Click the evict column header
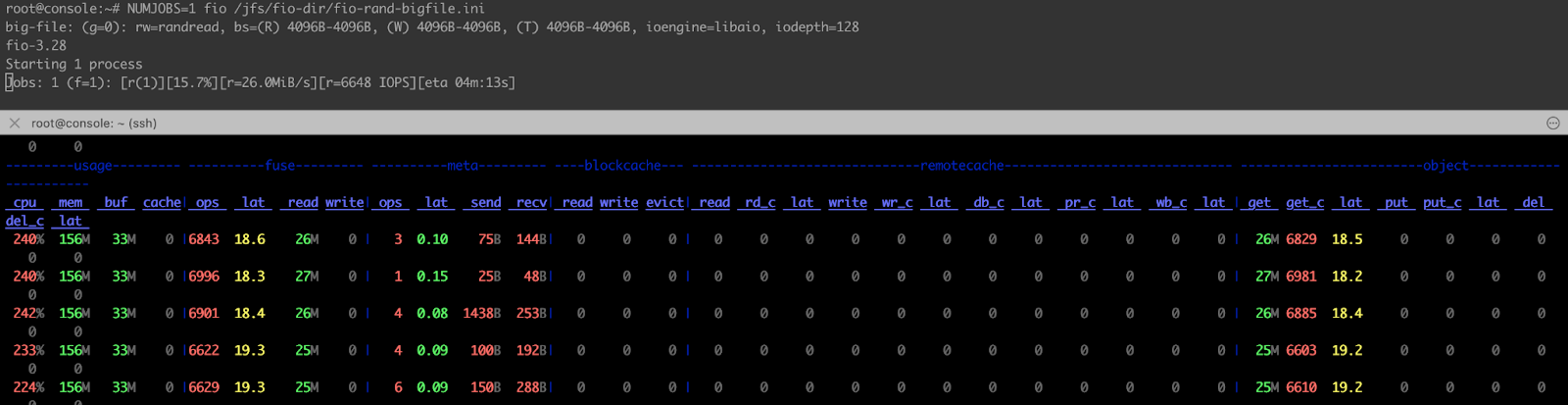1568x405 pixels. coord(664,202)
